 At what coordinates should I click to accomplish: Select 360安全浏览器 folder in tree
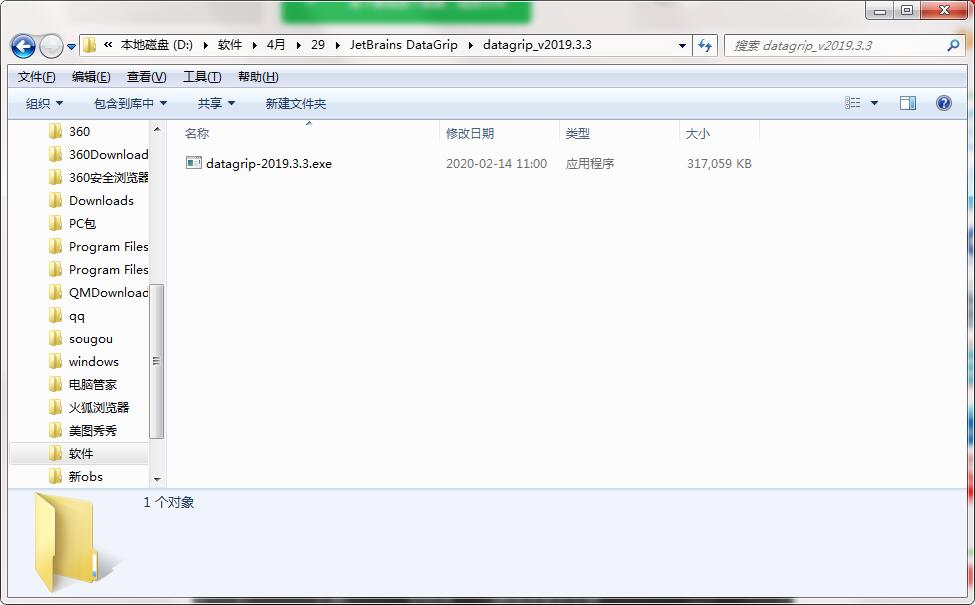108,177
